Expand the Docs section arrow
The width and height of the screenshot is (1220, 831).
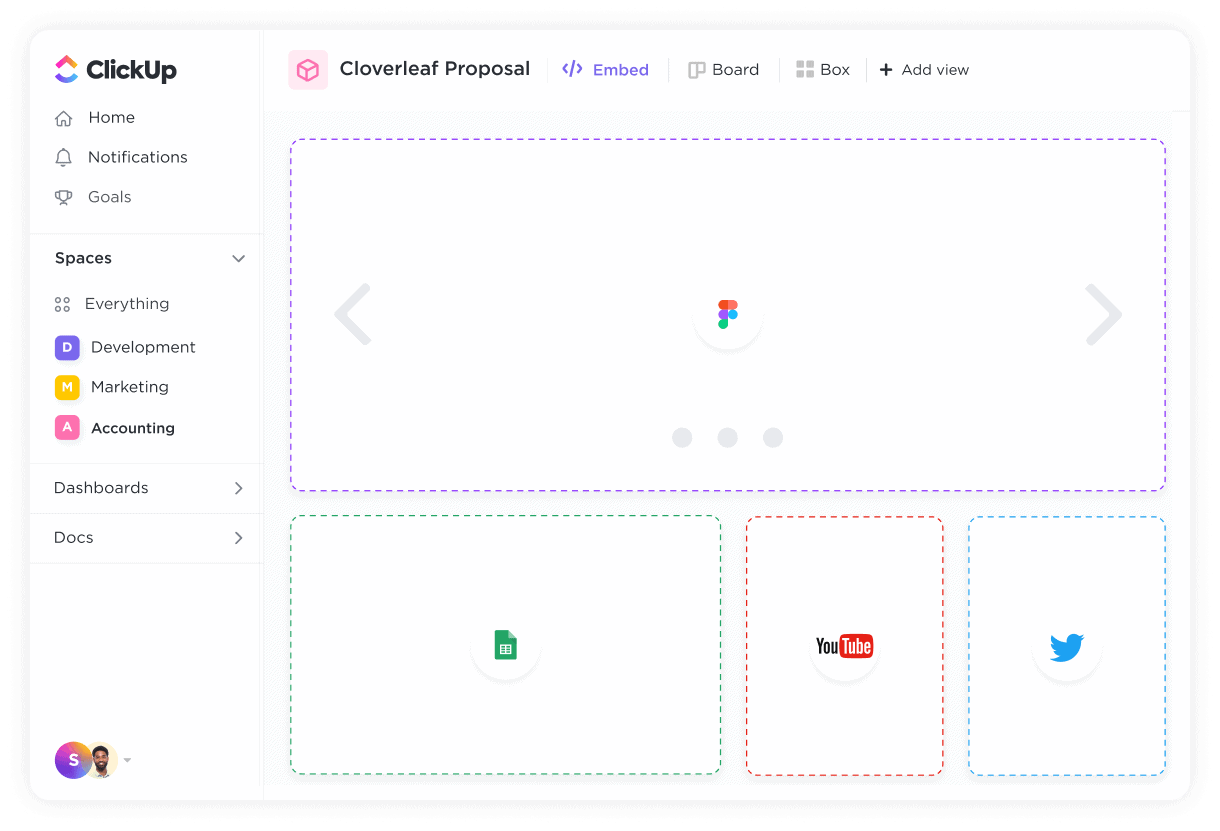tap(238, 538)
